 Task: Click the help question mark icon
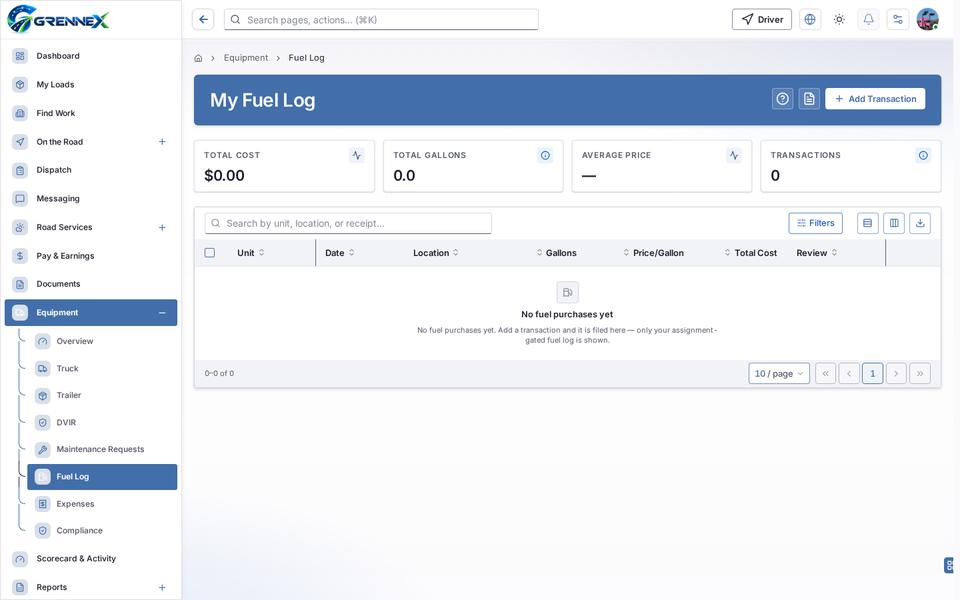(x=782, y=99)
